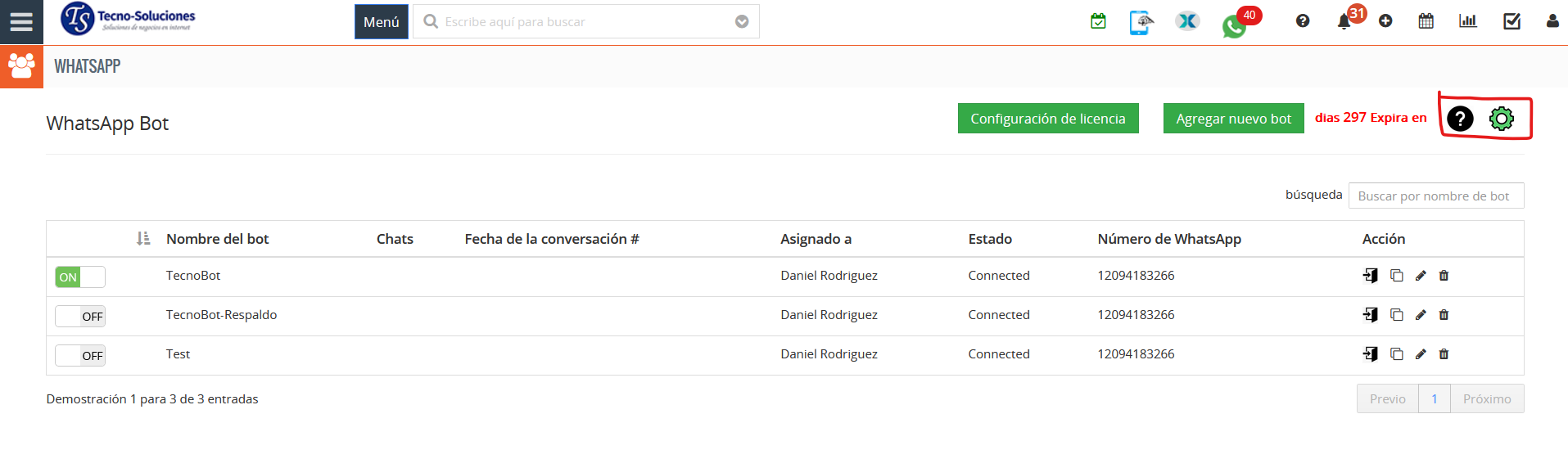Switch on the Test bot toggle
Screen dimensions: 1568x468
pos(80,356)
